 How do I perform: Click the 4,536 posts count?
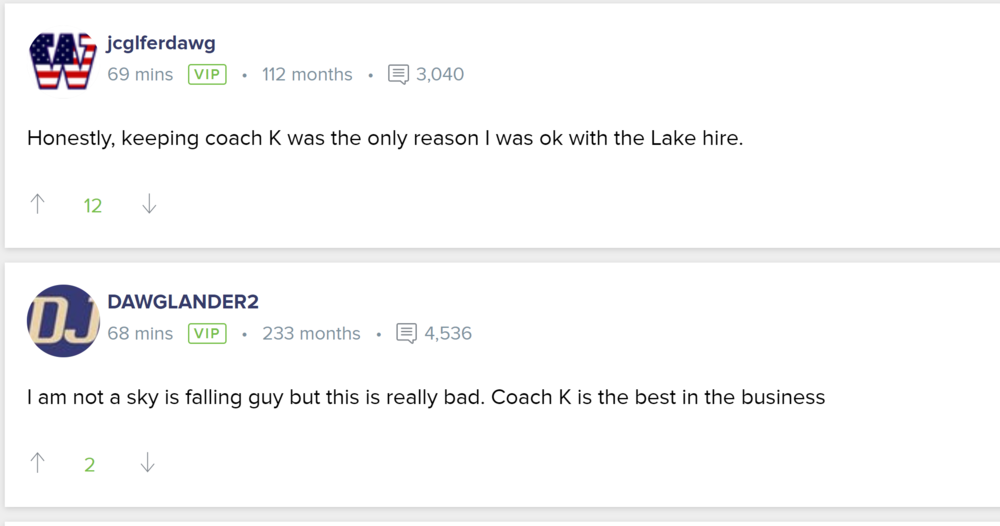click(x=448, y=333)
